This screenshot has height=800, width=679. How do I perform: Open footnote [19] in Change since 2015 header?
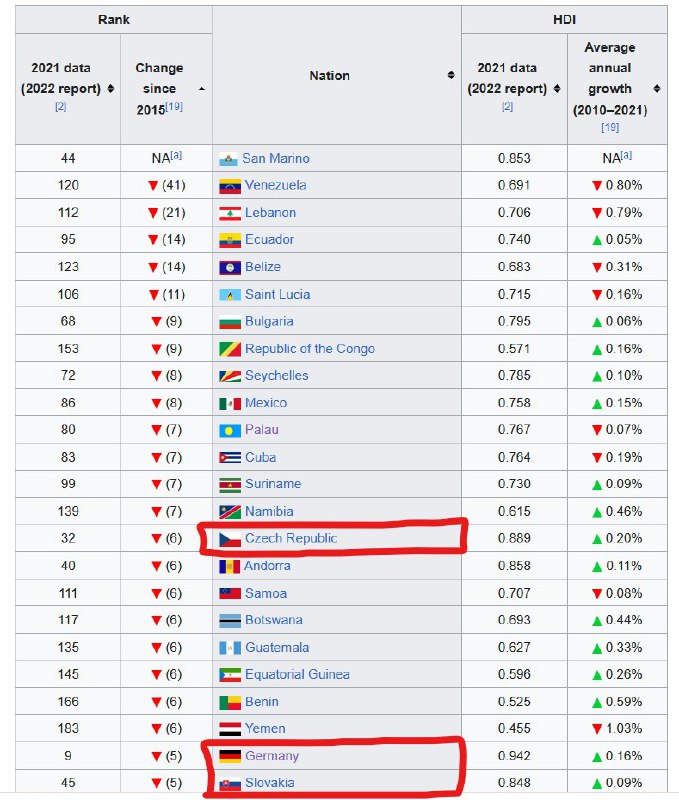tap(174, 107)
